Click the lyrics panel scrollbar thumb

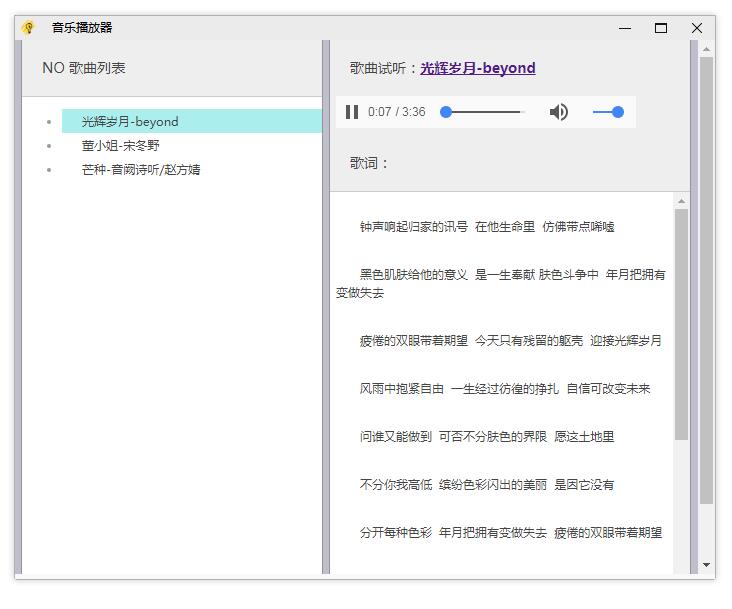click(x=681, y=324)
